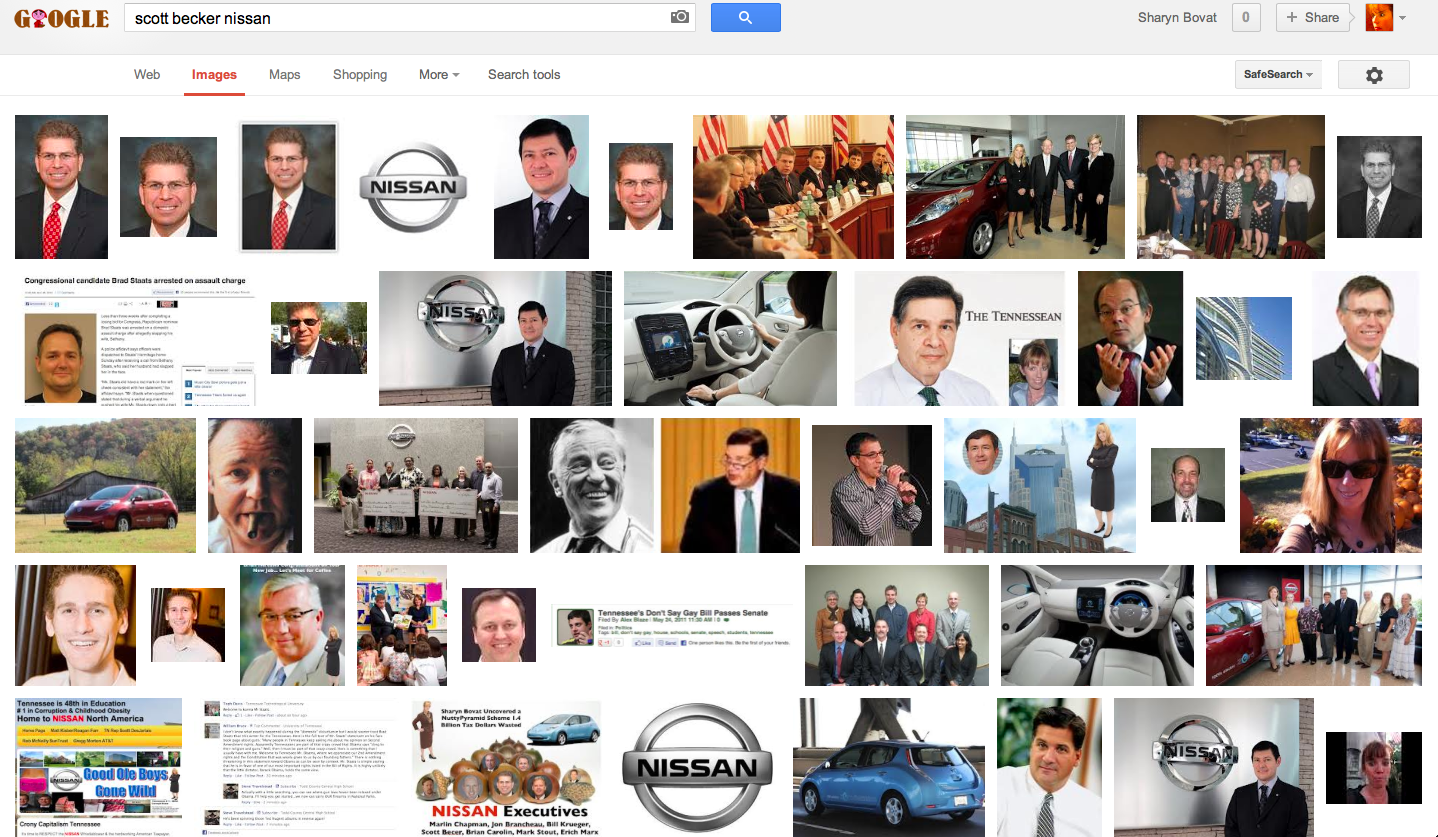
Task: Open the group holding large checks thumbnail
Action: coord(416,485)
